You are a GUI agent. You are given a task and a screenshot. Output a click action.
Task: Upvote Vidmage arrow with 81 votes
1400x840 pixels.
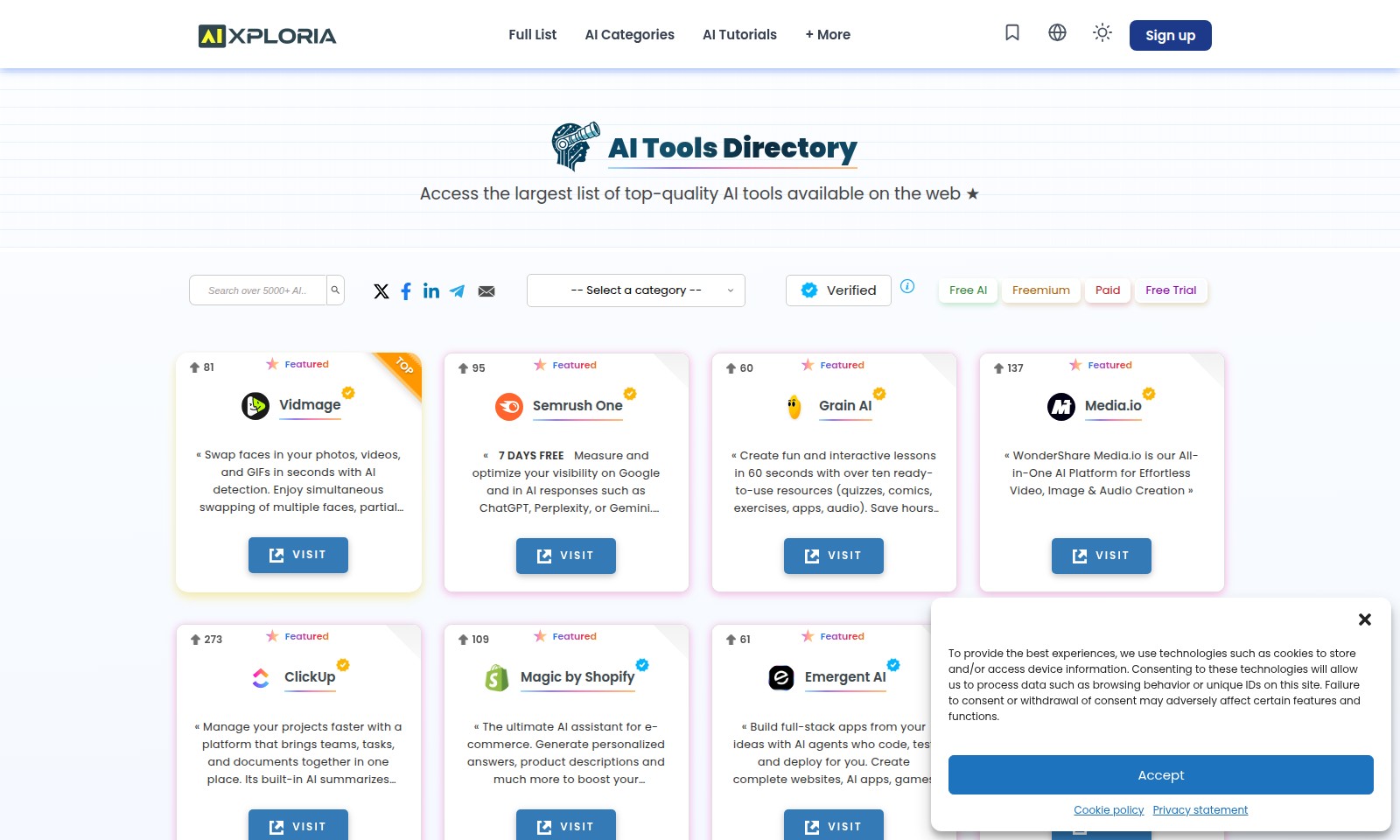195,367
